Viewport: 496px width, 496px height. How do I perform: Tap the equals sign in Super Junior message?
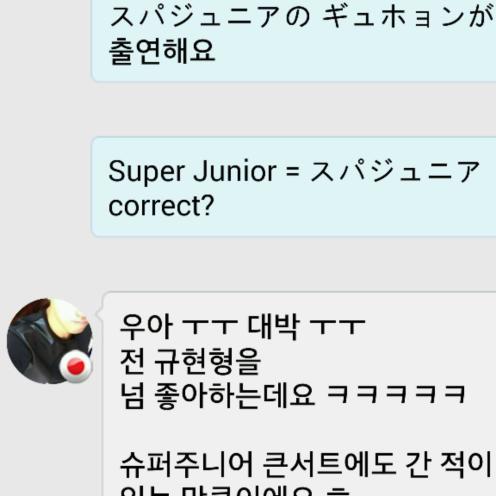point(293,173)
